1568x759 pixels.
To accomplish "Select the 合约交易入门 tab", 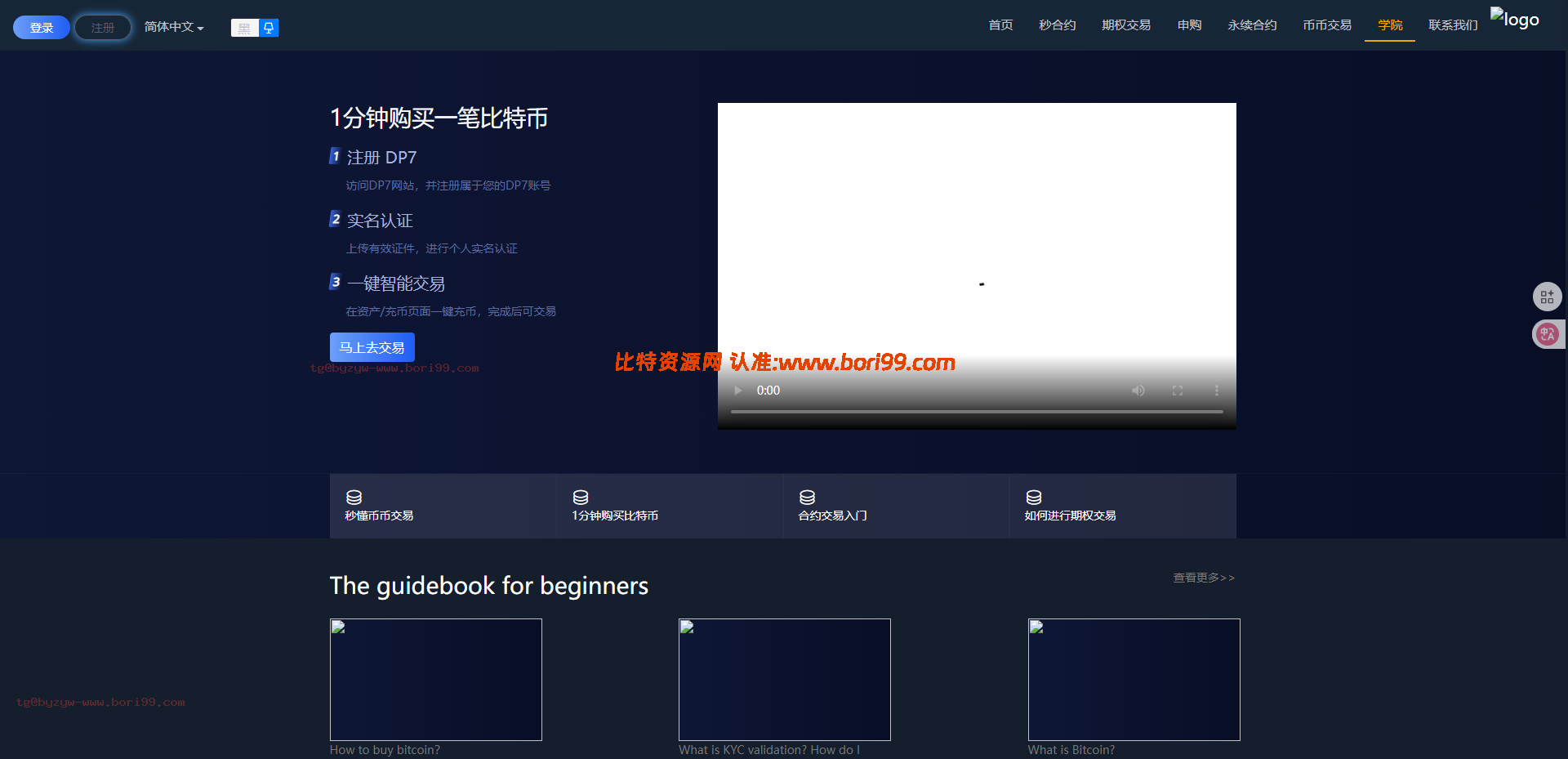I will pos(897,506).
